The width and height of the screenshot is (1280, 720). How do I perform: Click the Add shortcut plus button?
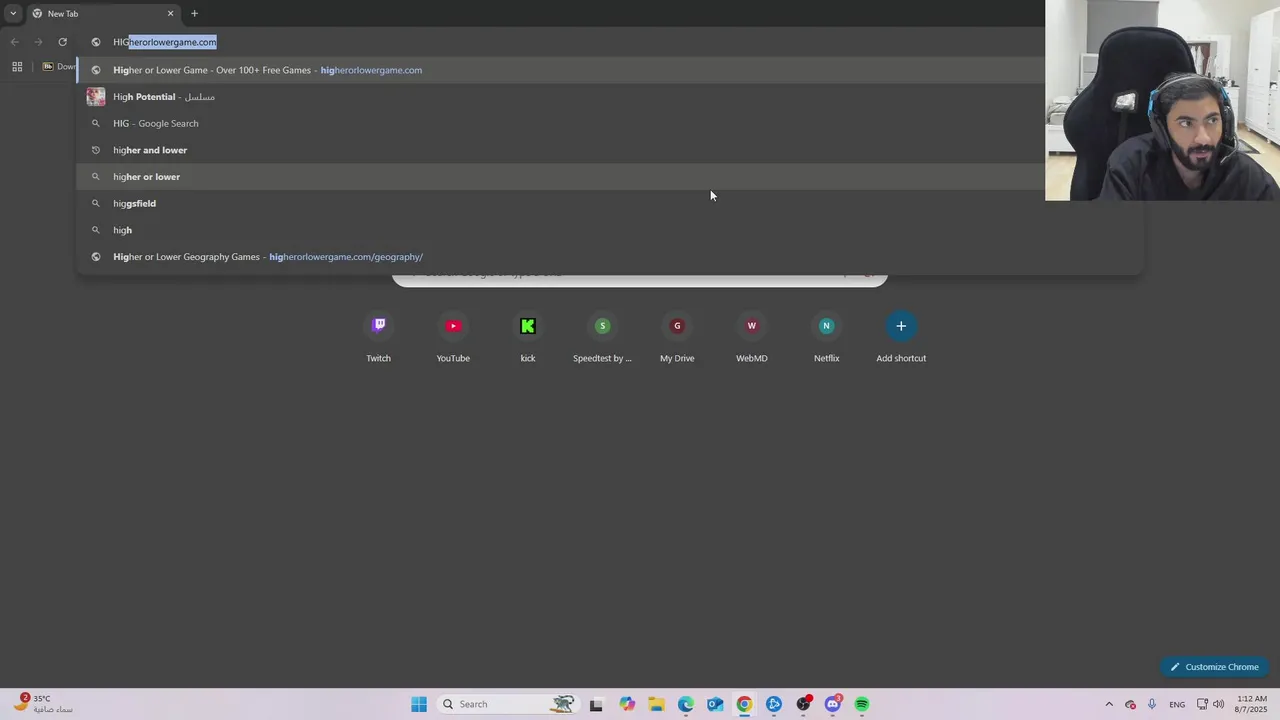(901, 326)
